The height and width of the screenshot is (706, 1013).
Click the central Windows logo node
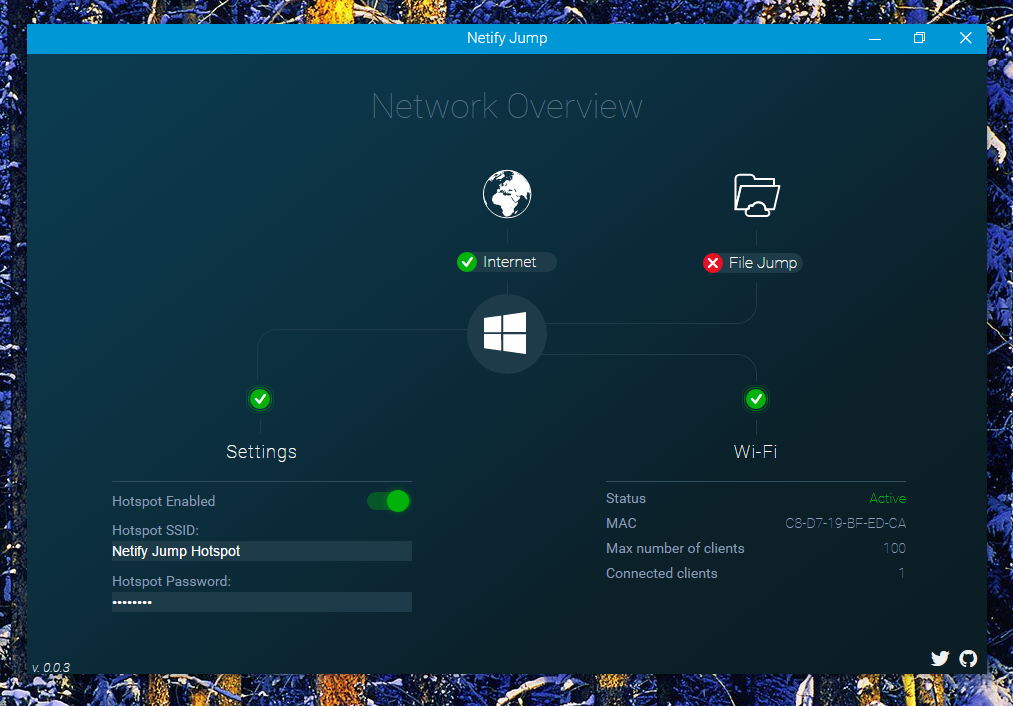[506, 334]
